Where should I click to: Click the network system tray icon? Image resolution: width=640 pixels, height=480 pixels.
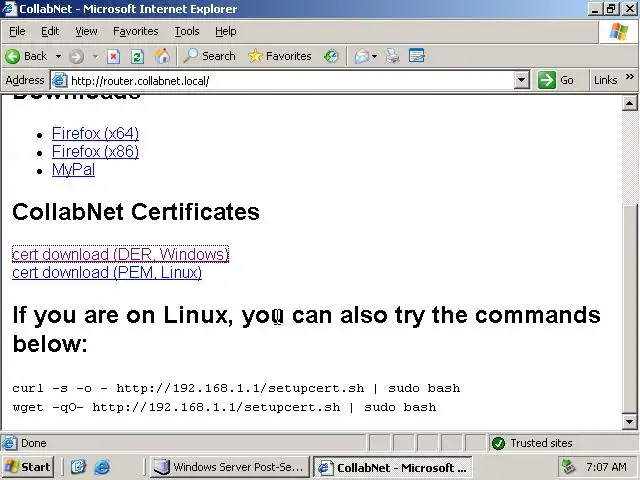[569, 467]
